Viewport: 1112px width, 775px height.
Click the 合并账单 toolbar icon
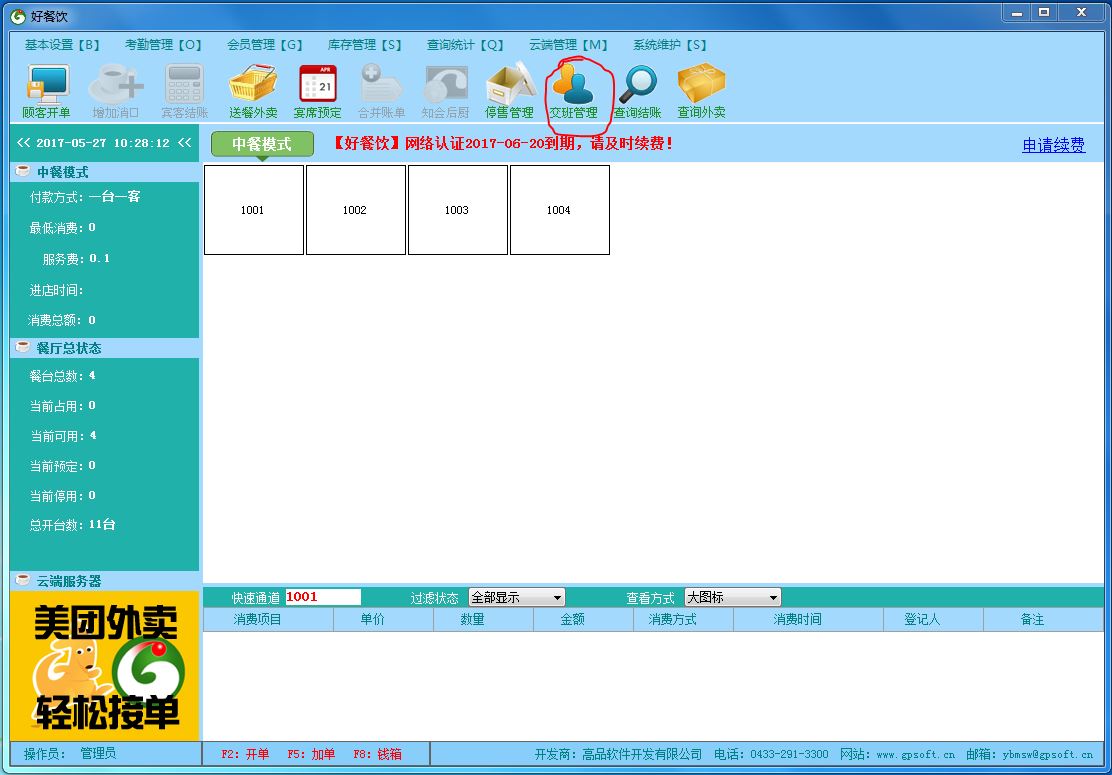point(381,91)
